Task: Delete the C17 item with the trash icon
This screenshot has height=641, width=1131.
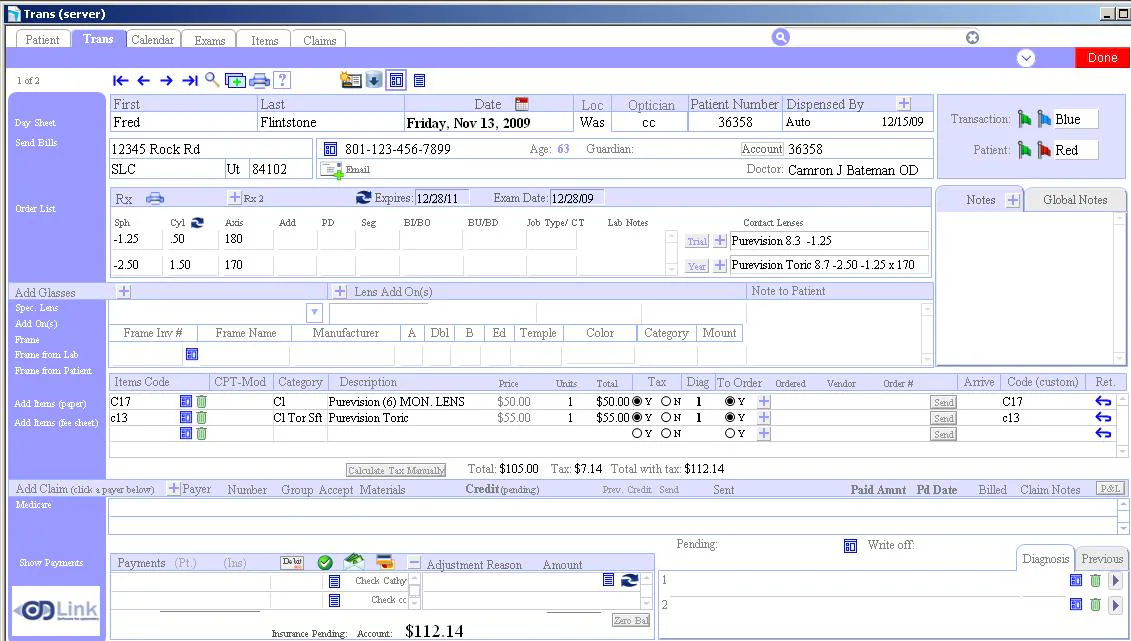Action: [201, 402]
